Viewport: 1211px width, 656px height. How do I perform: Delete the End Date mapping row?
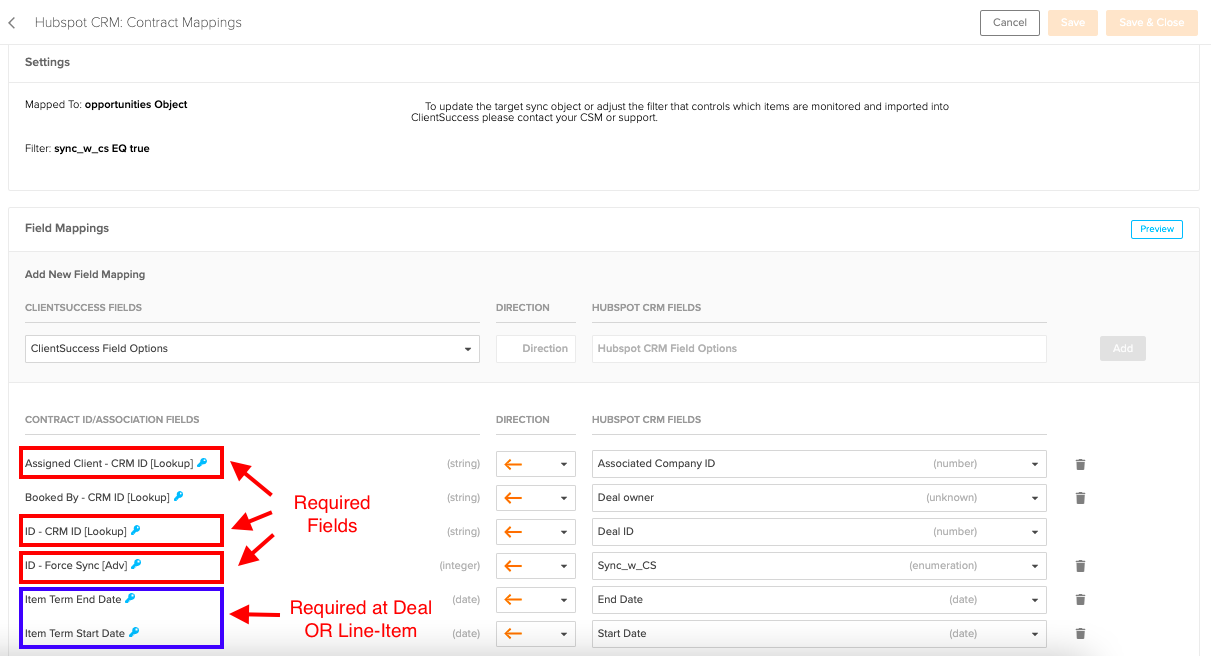pyautogui.click(x=1080, y=600)
